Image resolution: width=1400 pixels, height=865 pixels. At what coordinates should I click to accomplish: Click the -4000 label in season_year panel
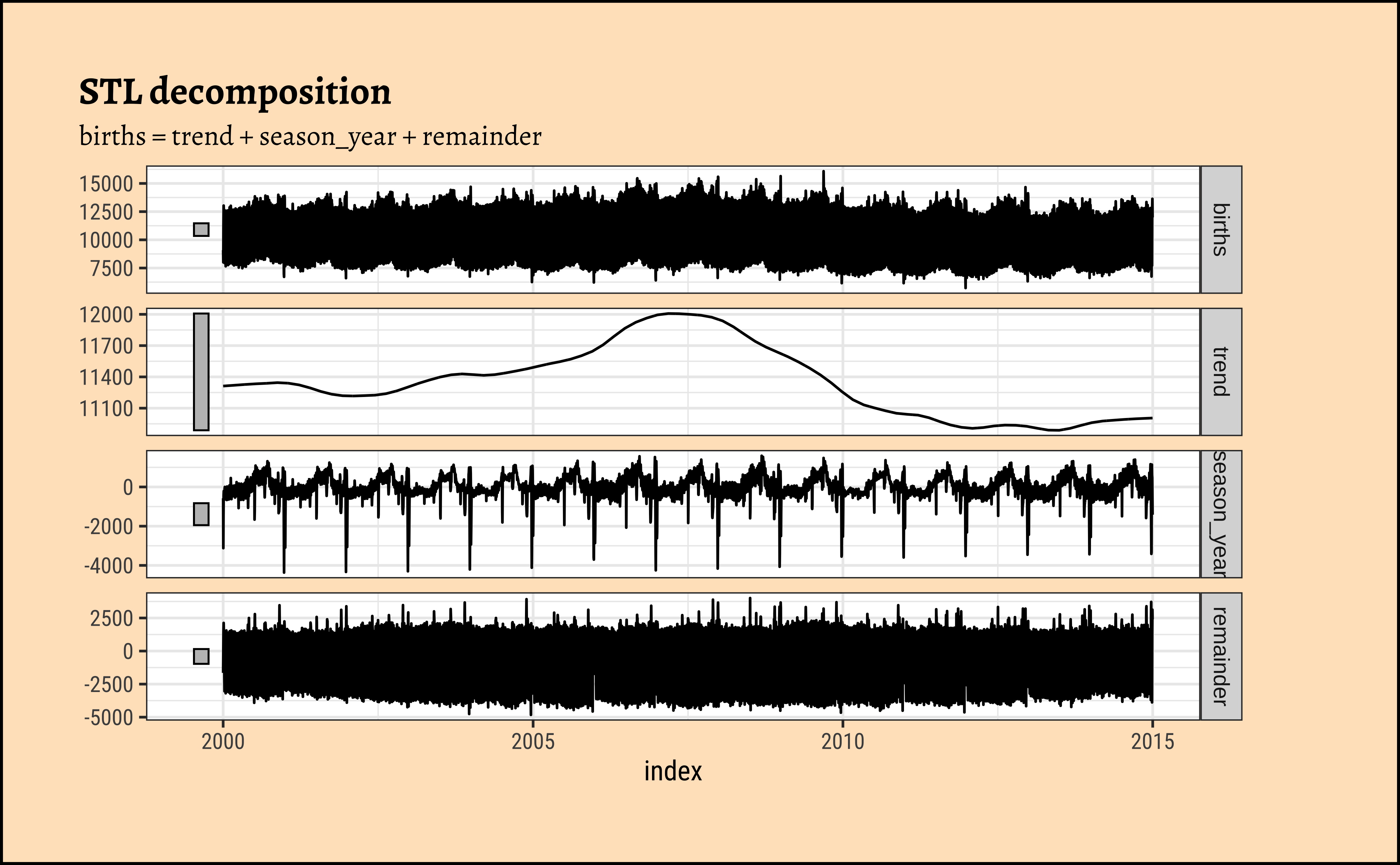tap(108, 566)
